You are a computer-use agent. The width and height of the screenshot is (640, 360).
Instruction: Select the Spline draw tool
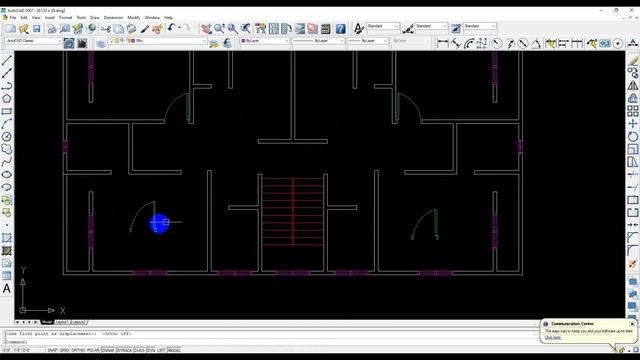tap(7, 162)
